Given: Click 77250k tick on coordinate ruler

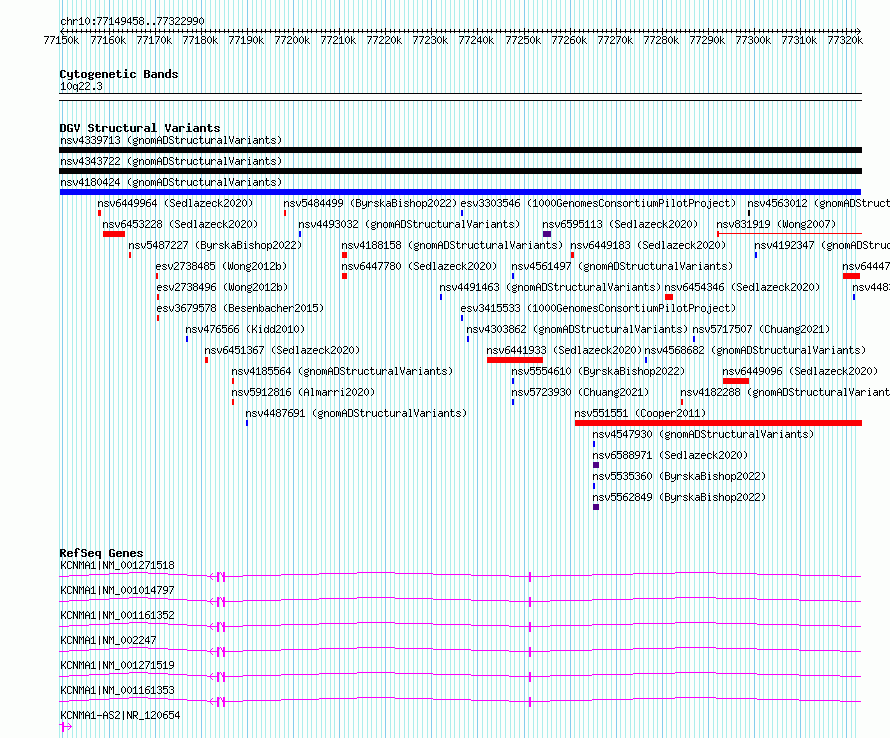Looking at the screenshot, I should point(523,40).
